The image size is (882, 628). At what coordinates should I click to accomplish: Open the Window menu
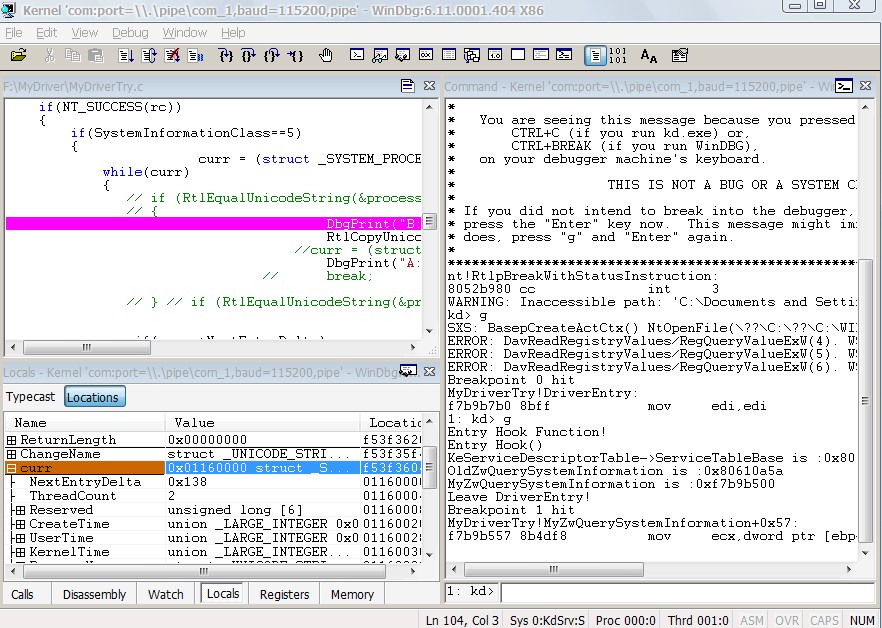pyautogui.click(x=184, y=33)
